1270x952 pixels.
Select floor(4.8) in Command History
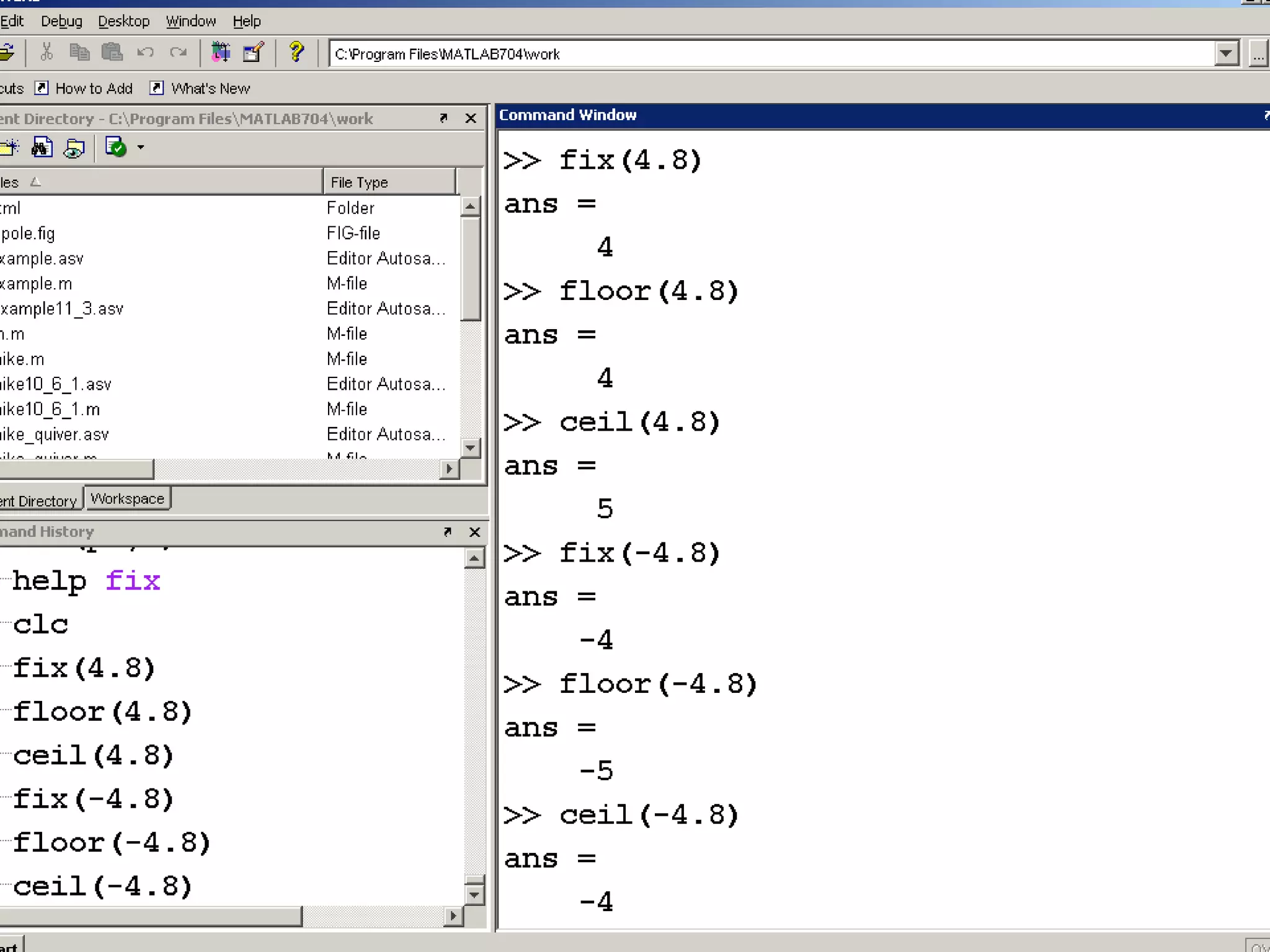click(x=102, y=712)
